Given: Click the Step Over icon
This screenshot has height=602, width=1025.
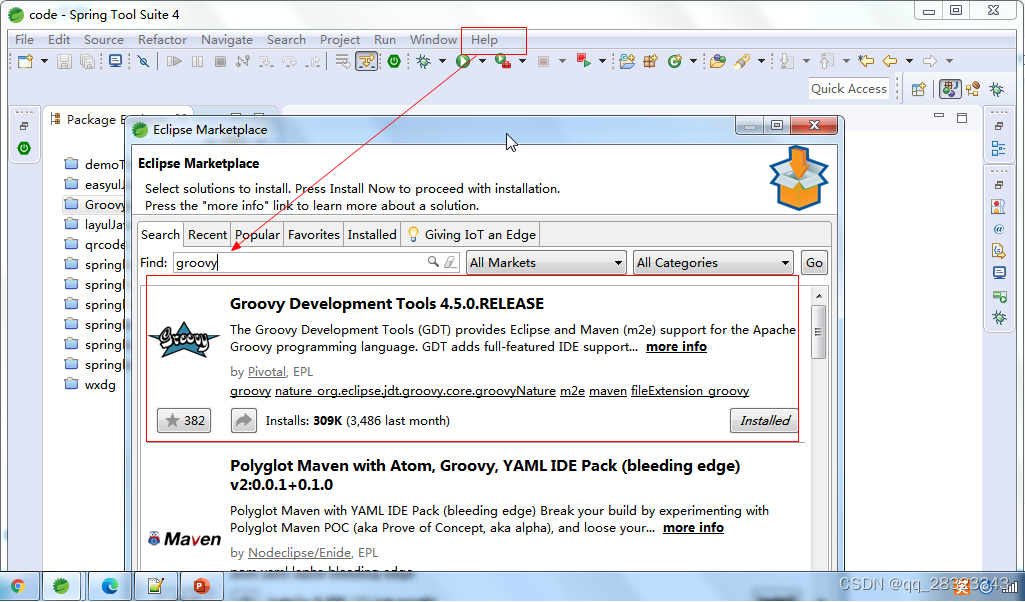Looking at the screenshot, I should (290, 61).
